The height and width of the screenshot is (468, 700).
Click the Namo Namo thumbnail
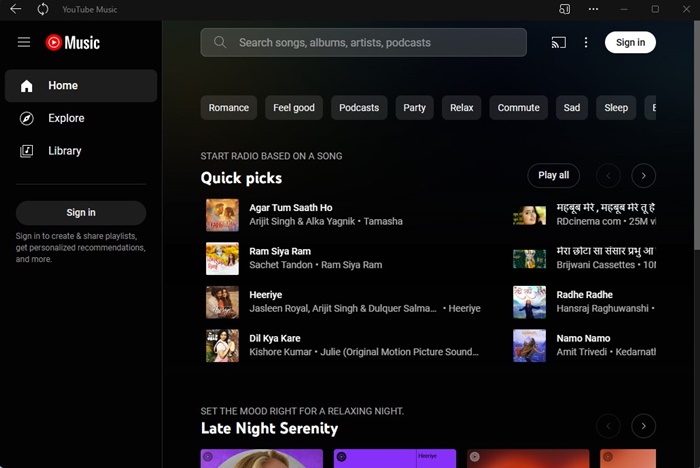point(529,346)
